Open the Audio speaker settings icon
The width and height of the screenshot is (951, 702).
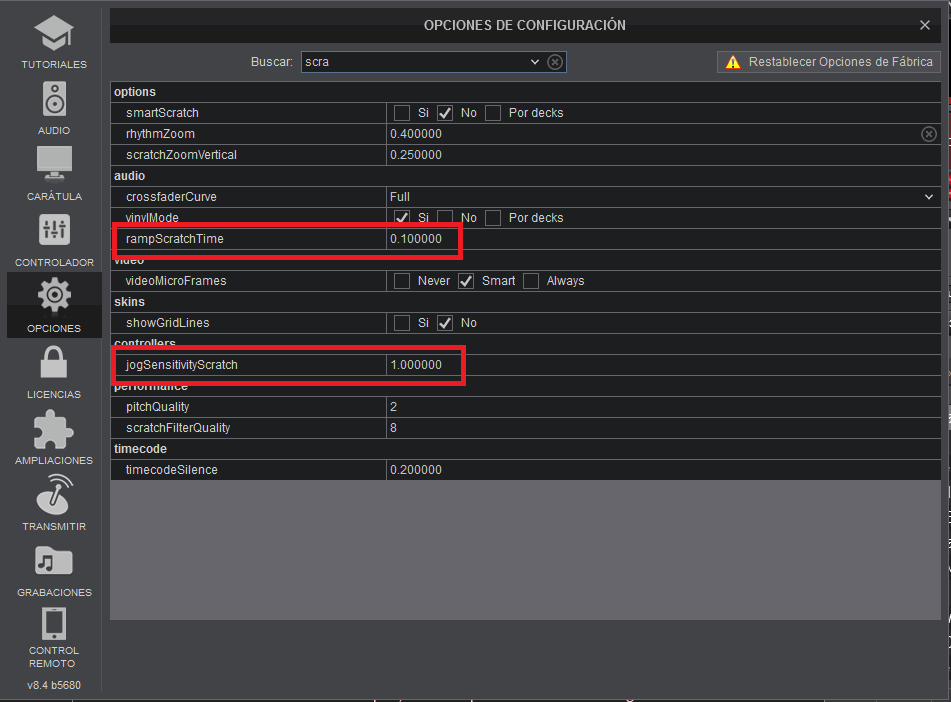[54, 99]
